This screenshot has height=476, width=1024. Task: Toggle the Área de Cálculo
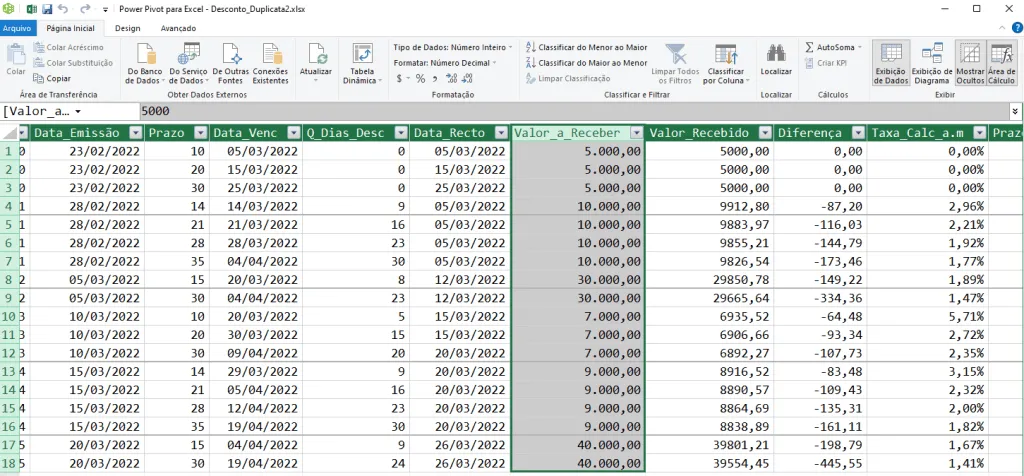tap(1001, 63)
